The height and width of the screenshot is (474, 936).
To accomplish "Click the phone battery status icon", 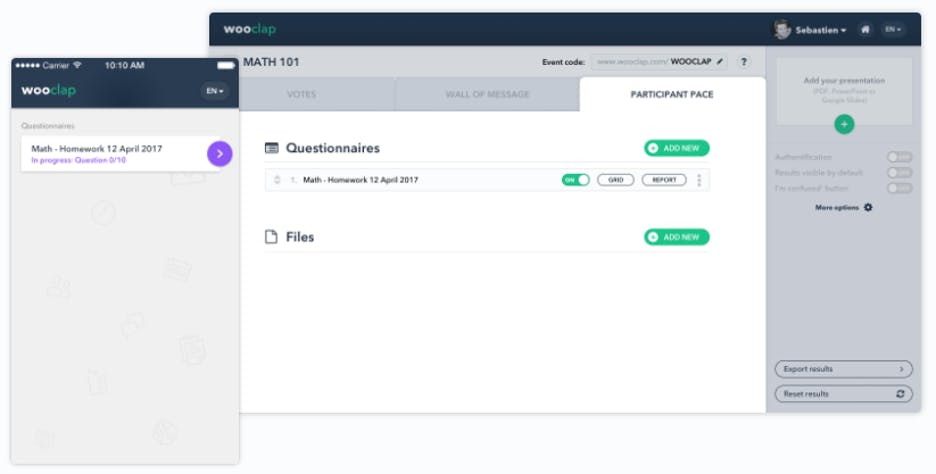I will 226,65.
